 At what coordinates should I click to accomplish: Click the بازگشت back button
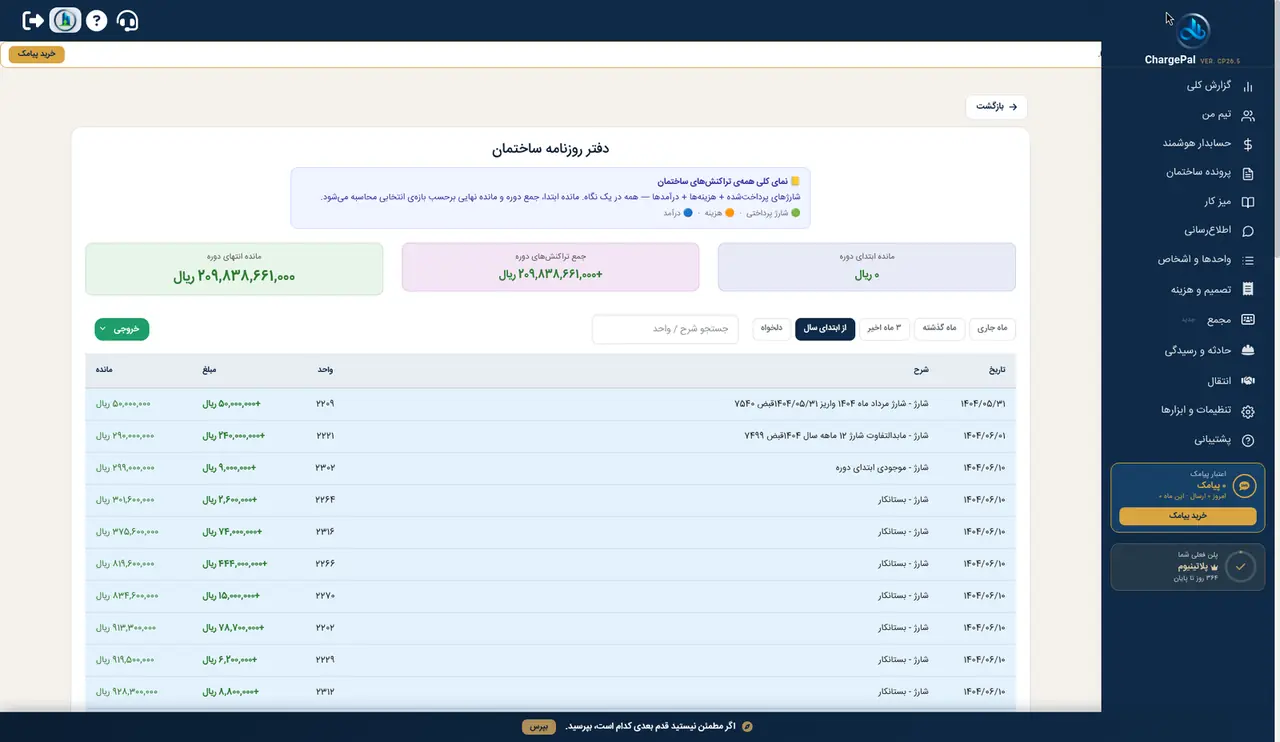996,106
